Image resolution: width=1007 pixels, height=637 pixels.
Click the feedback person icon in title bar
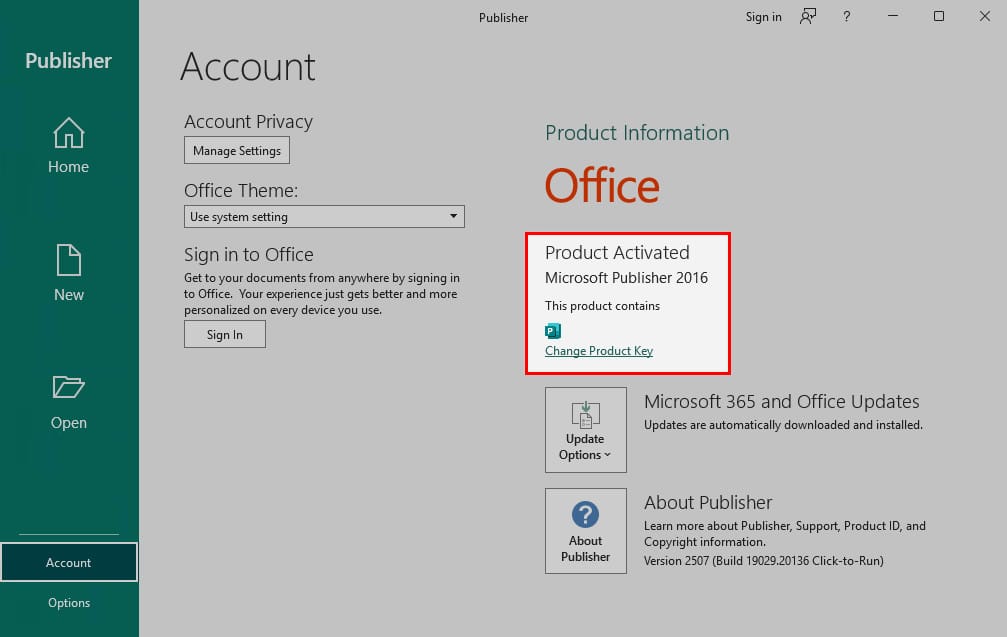coord(808,17)
